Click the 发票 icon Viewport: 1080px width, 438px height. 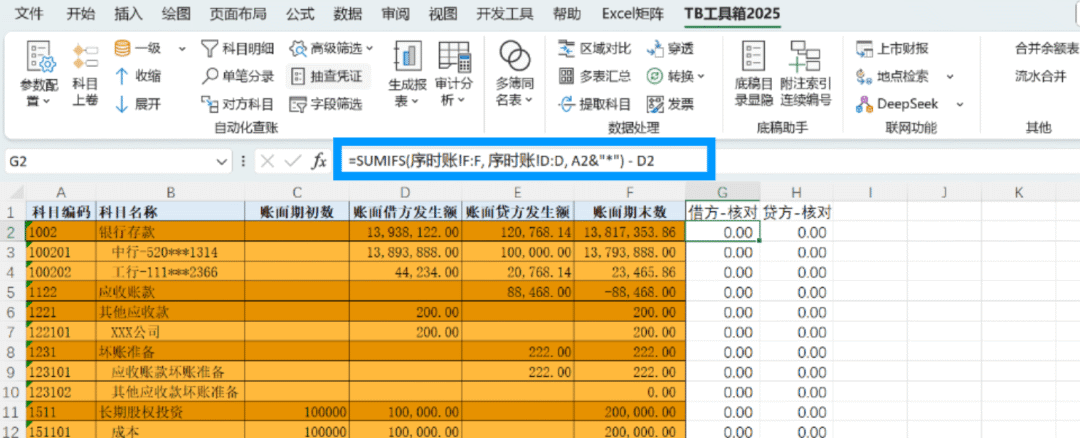tap(654, 104)
